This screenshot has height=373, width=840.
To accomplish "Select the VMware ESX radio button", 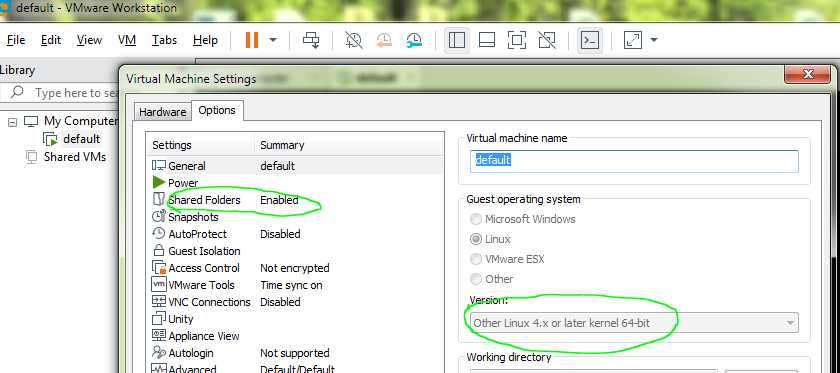I will tap(475, 259).
